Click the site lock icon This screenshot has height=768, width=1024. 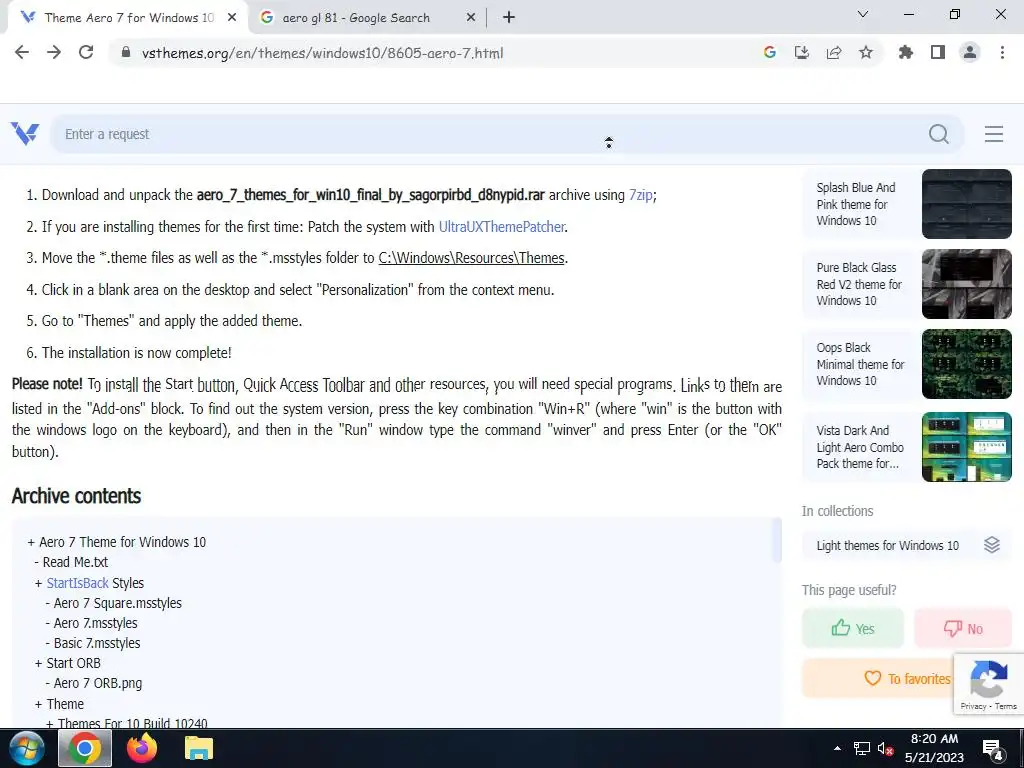[x=126, y=52]
